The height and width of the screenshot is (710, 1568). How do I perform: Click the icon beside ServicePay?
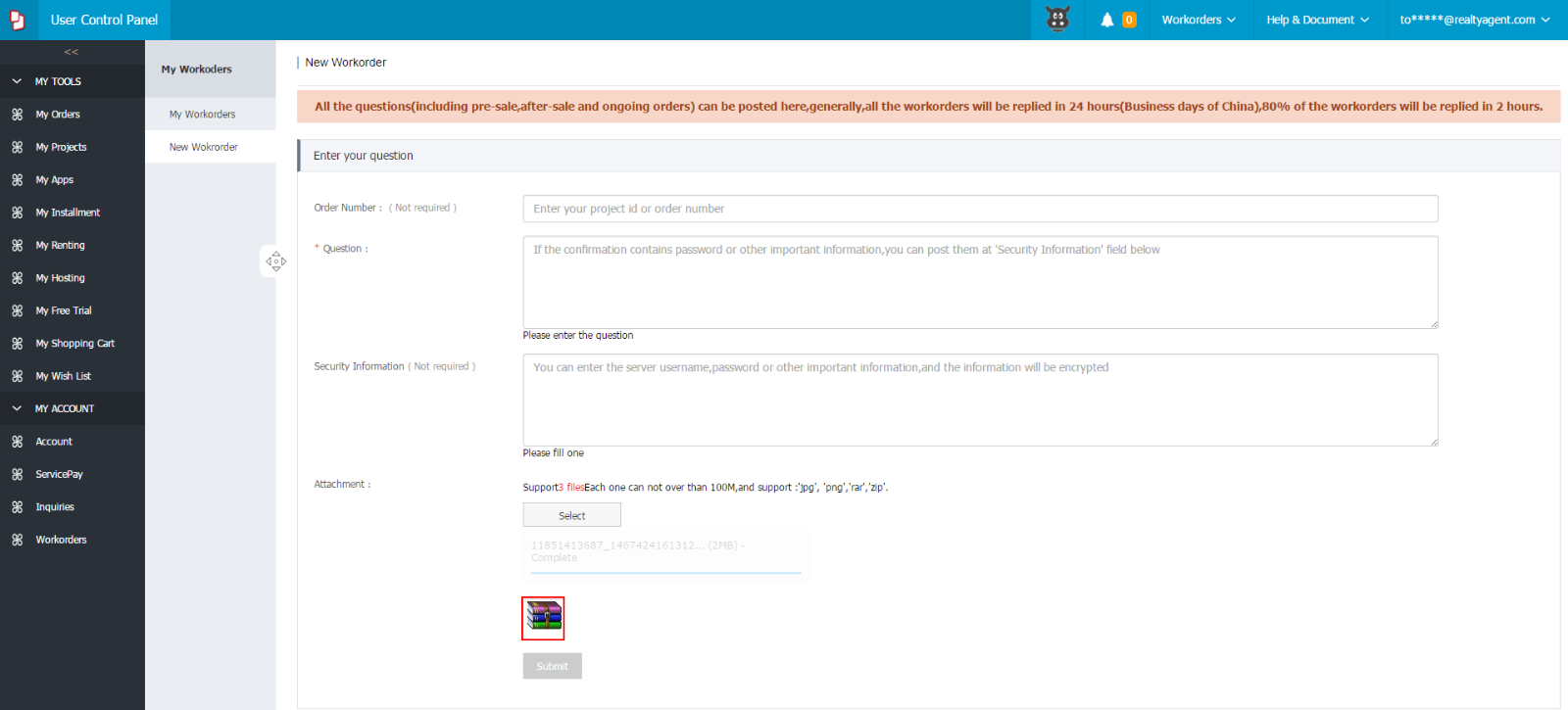[18, 474]
